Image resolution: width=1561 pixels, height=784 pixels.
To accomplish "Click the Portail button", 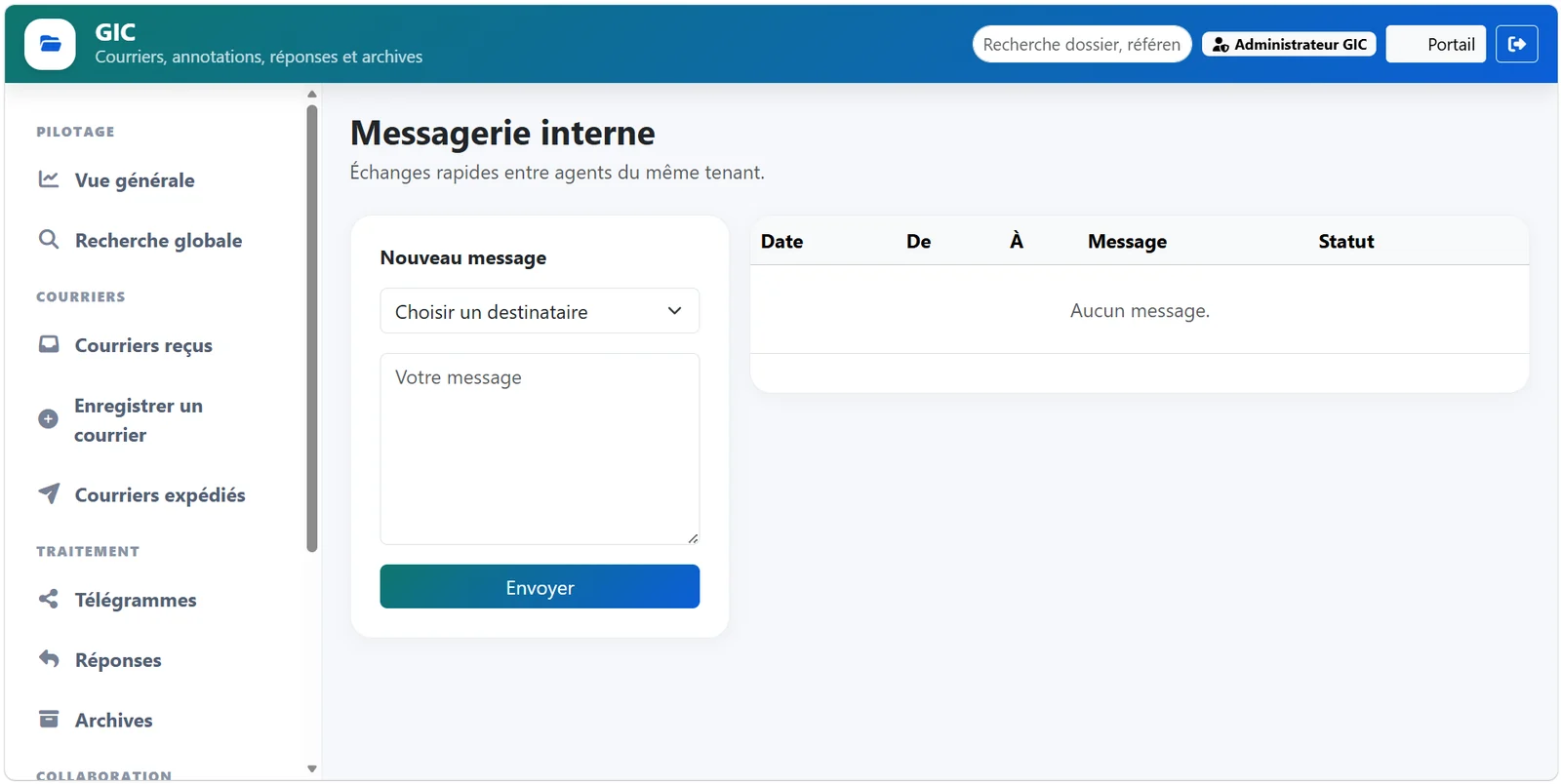I will pos(1435,44).
